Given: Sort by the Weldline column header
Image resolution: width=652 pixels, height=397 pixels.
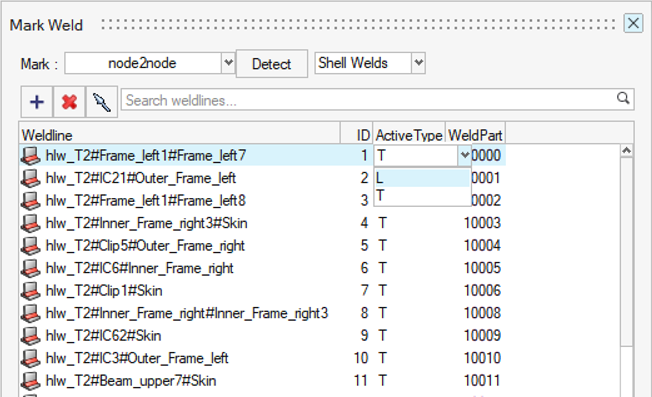Looking at the screenshot, I should point(180,135).
